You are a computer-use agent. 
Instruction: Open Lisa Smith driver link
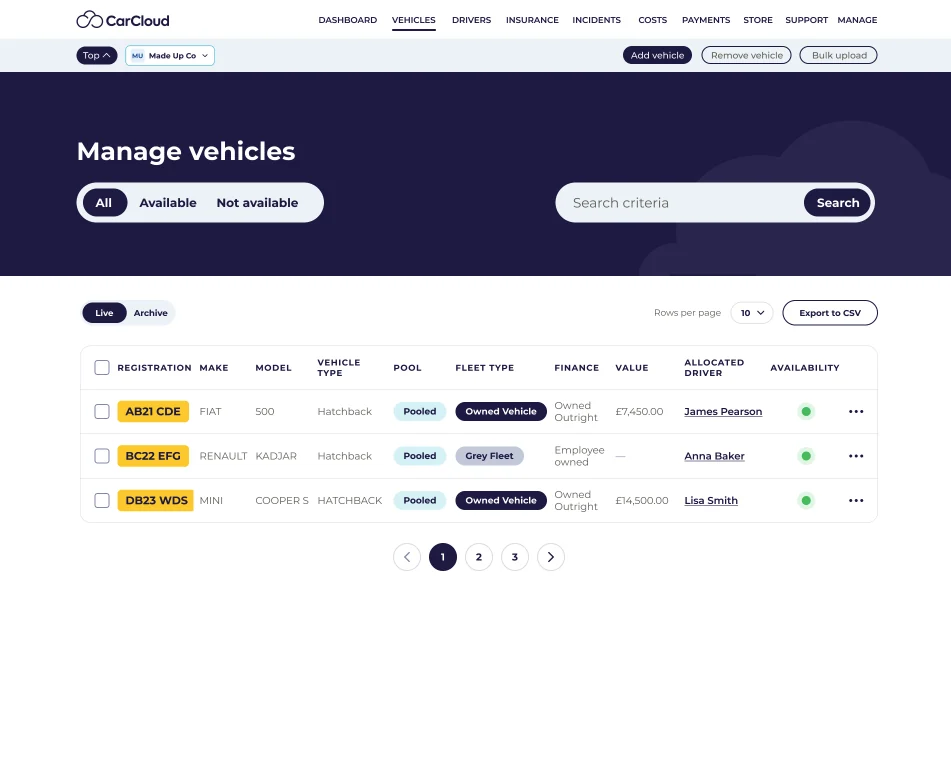pos(711,500)
